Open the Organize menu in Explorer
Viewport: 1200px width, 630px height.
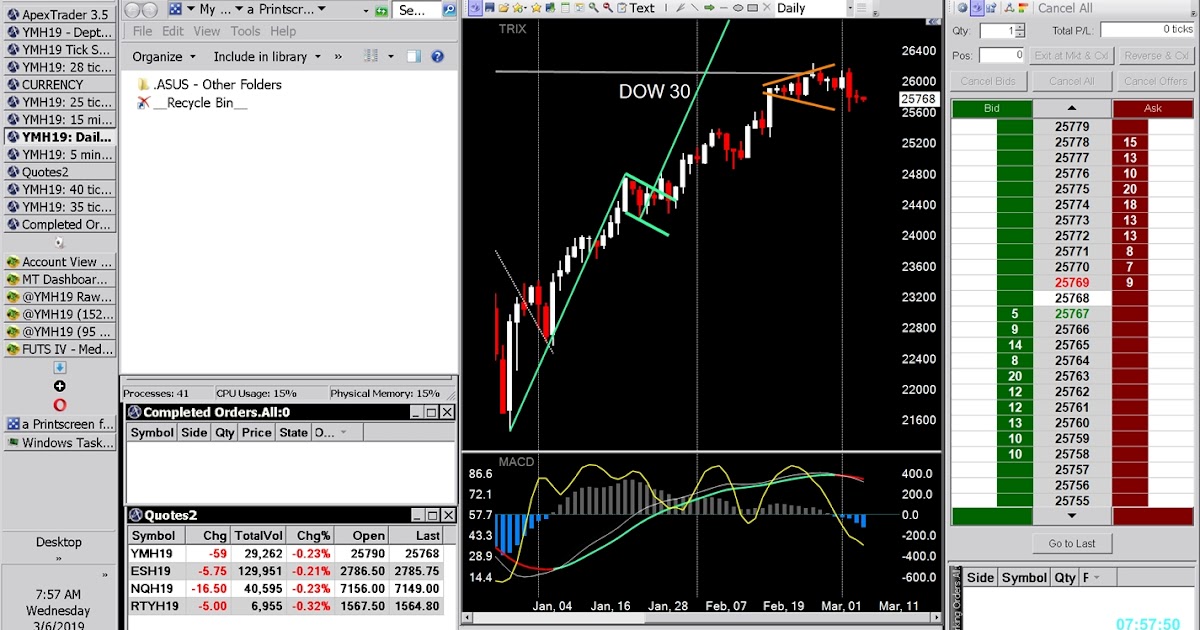(157, 56)
